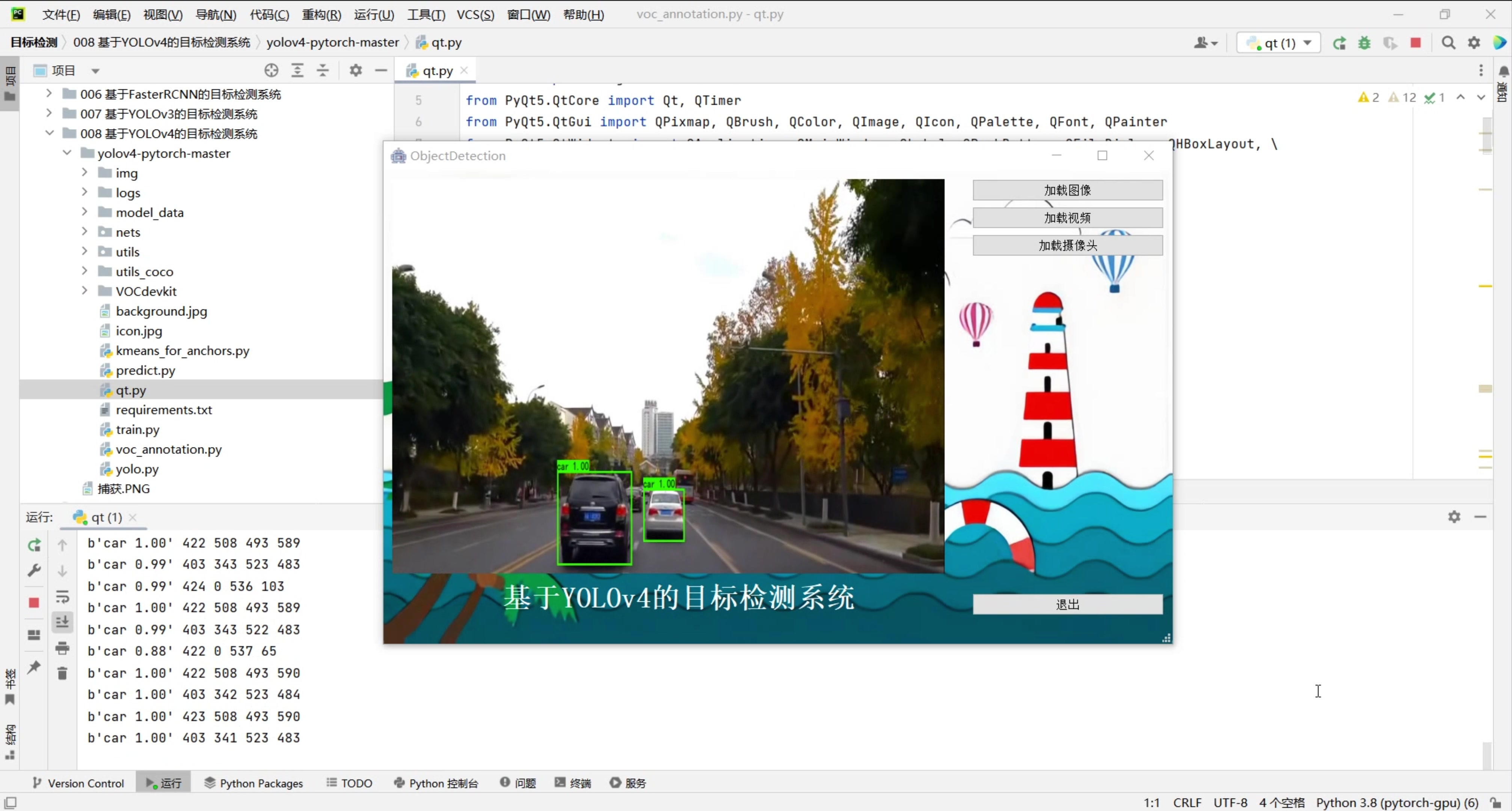Click the 退出 button
The height and width of the screenshot is (811, 1512).
1067,604
